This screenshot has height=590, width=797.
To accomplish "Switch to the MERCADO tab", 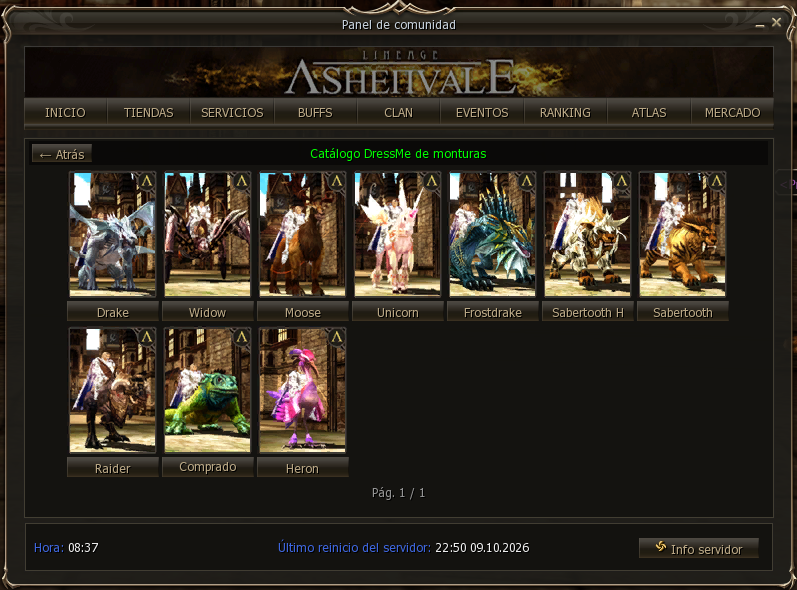I will tap(732, 112).
